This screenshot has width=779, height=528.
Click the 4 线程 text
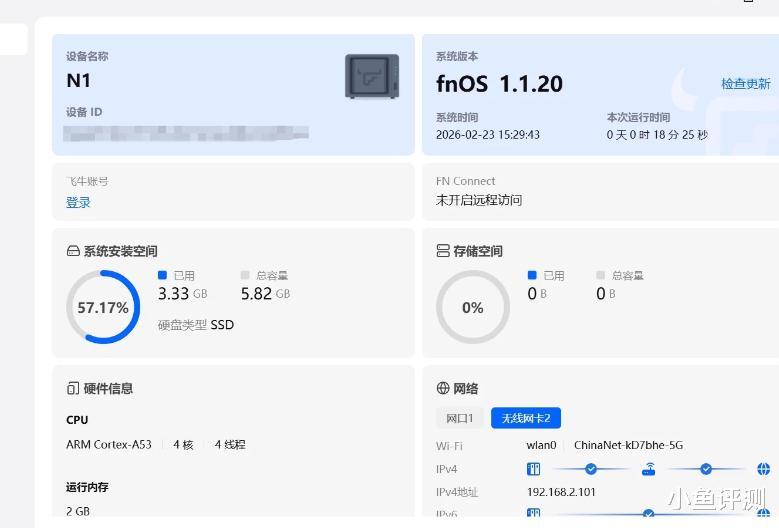[x=230, y=445]
